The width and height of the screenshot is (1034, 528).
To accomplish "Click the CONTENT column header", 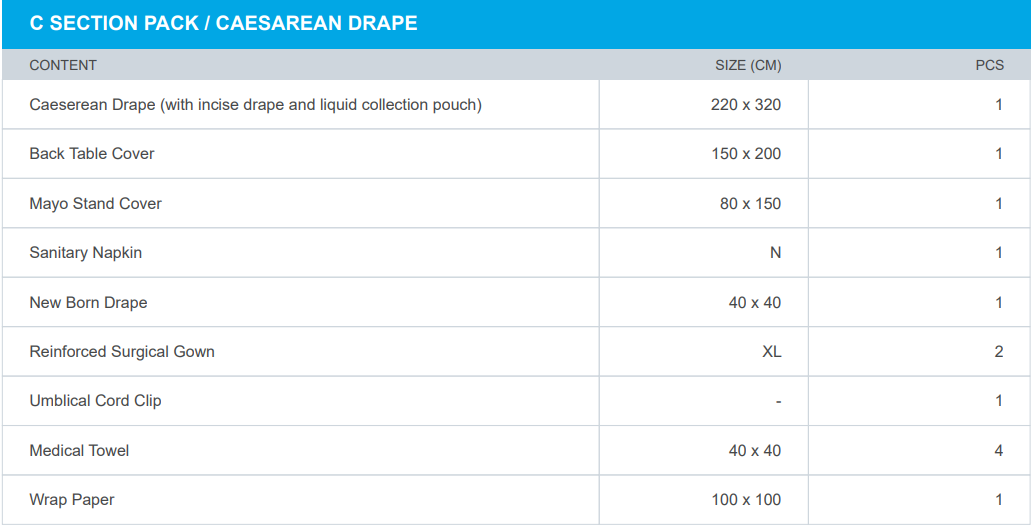I will [63, 65].
